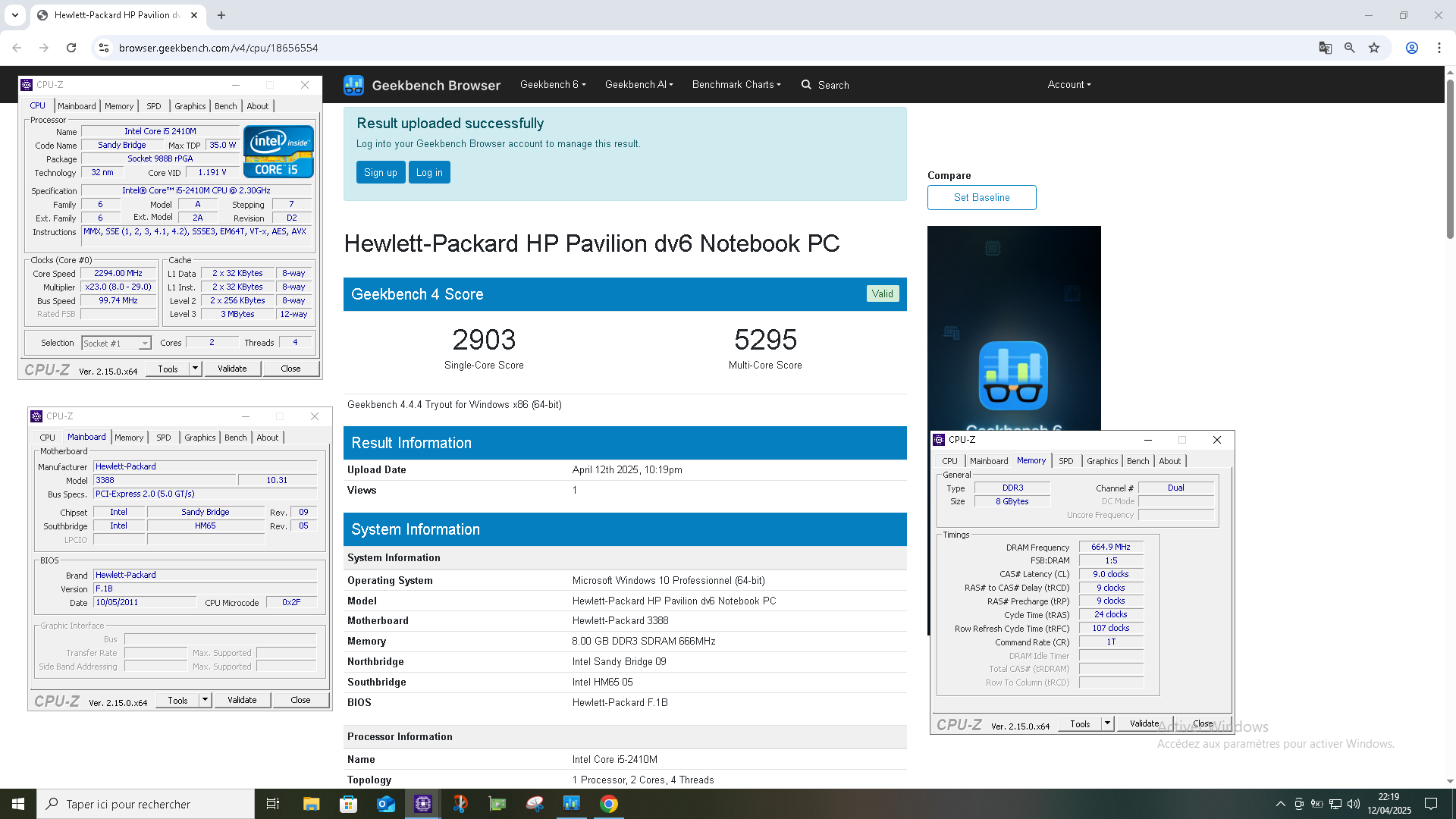
Task: Click the Windows taskbar search box
Action: [x=146, y=804]
